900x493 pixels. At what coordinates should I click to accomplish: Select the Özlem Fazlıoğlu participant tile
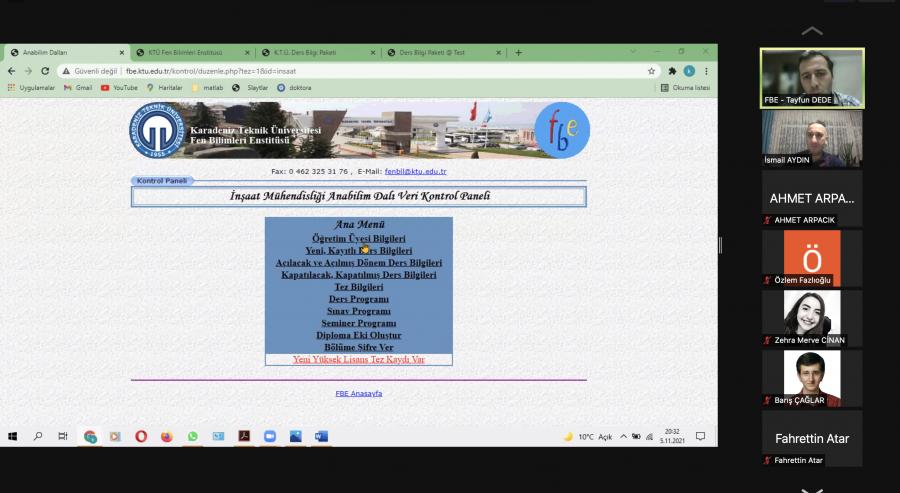[x=812, y=258]
